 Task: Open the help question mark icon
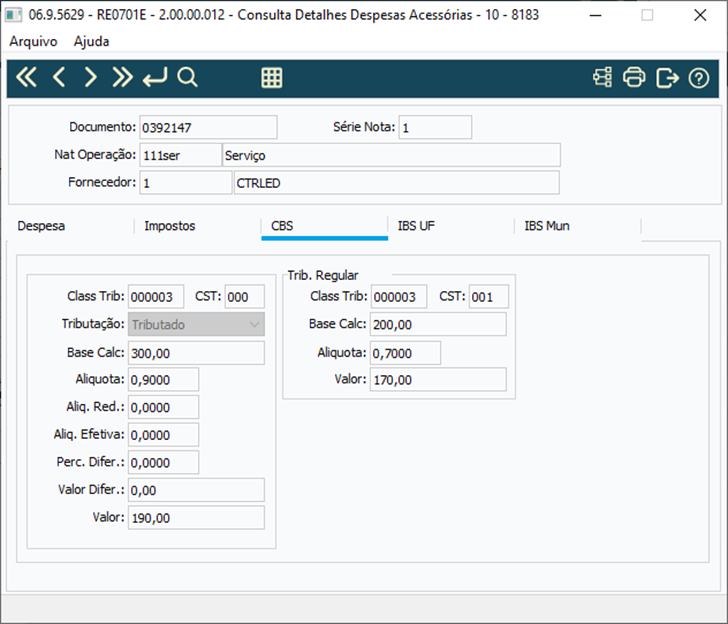[x=699, y=78]
